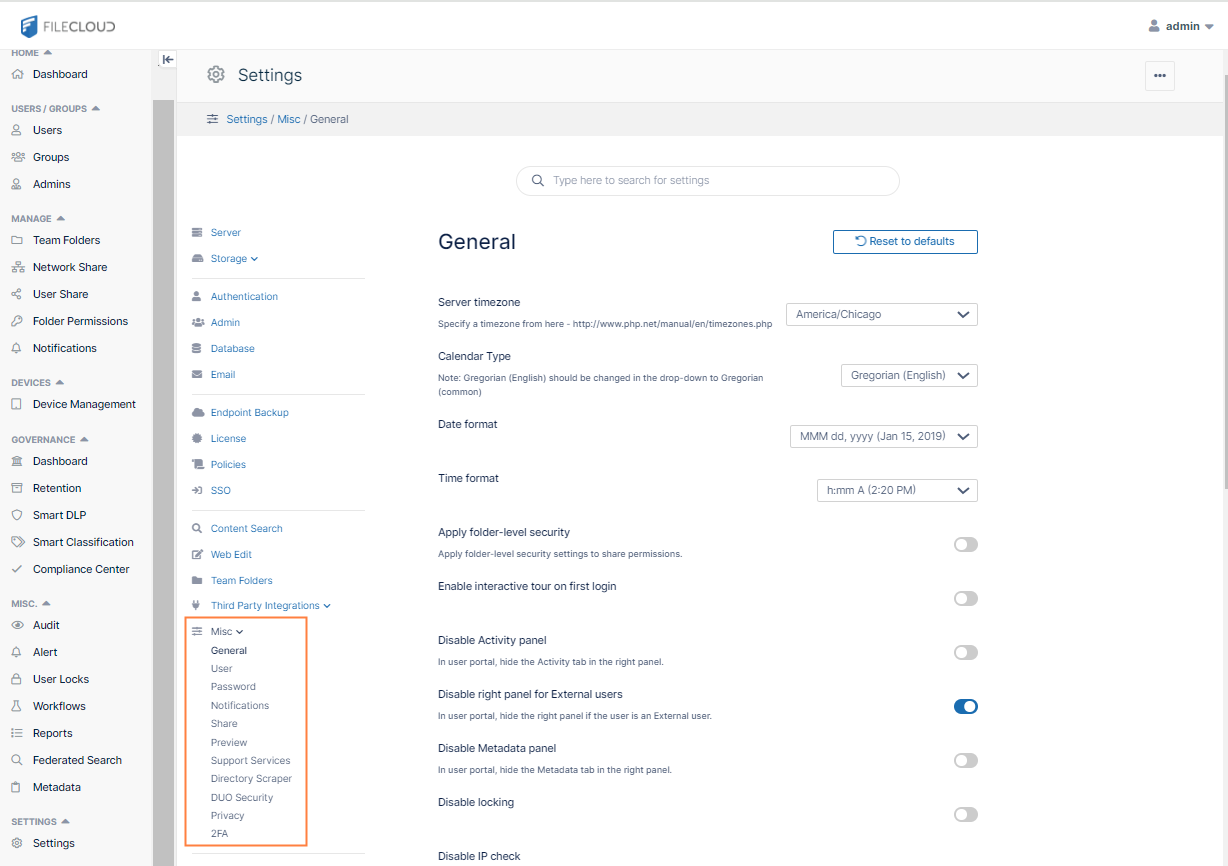Screen dimensions: 1228x866
Task: Open the three-dots more options button
Action: tap(1159, 76)
